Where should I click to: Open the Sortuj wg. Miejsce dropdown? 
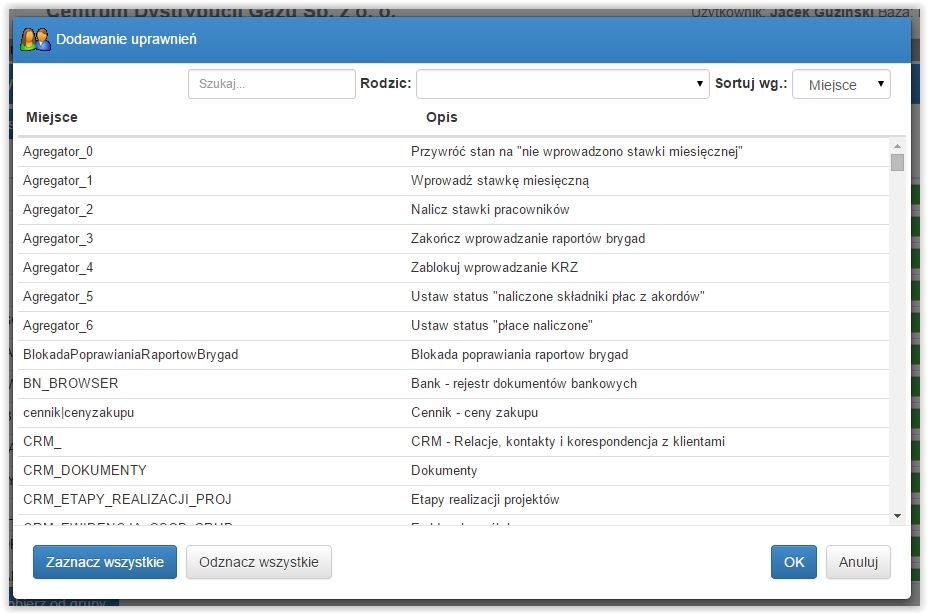coord(841,84)
